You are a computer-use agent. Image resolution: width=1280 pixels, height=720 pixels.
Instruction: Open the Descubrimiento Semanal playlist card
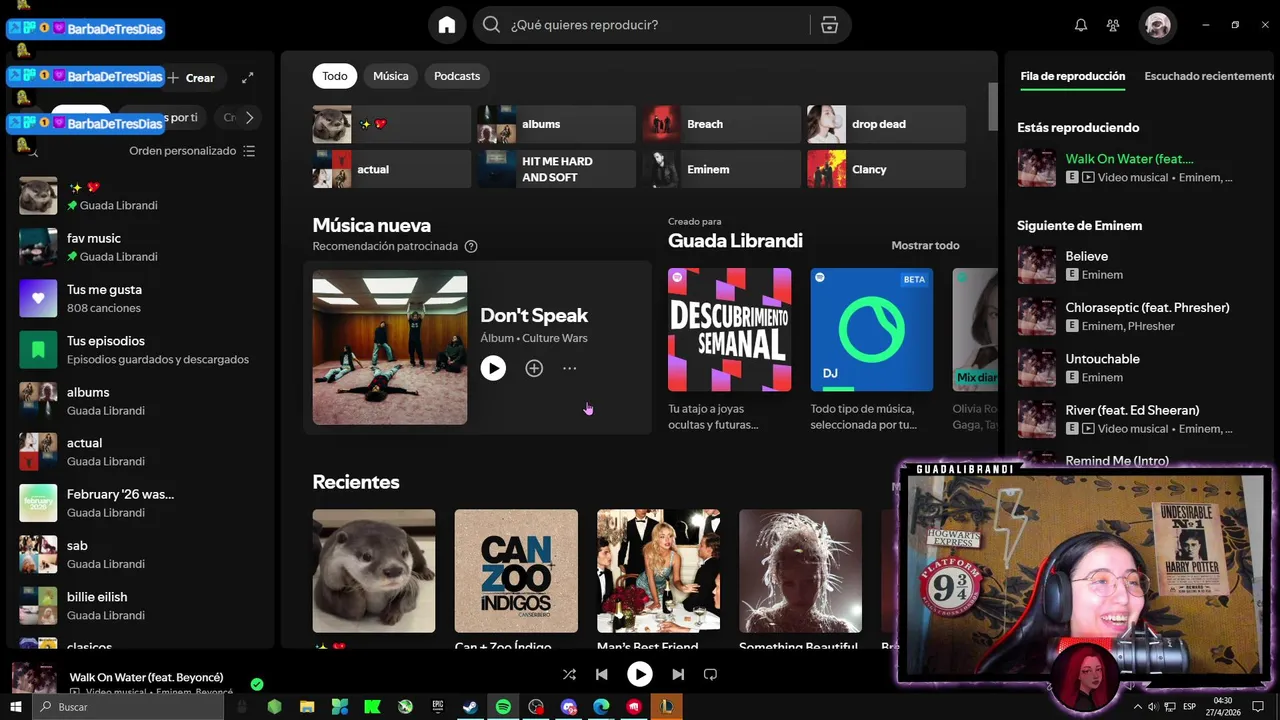(730, 350)
